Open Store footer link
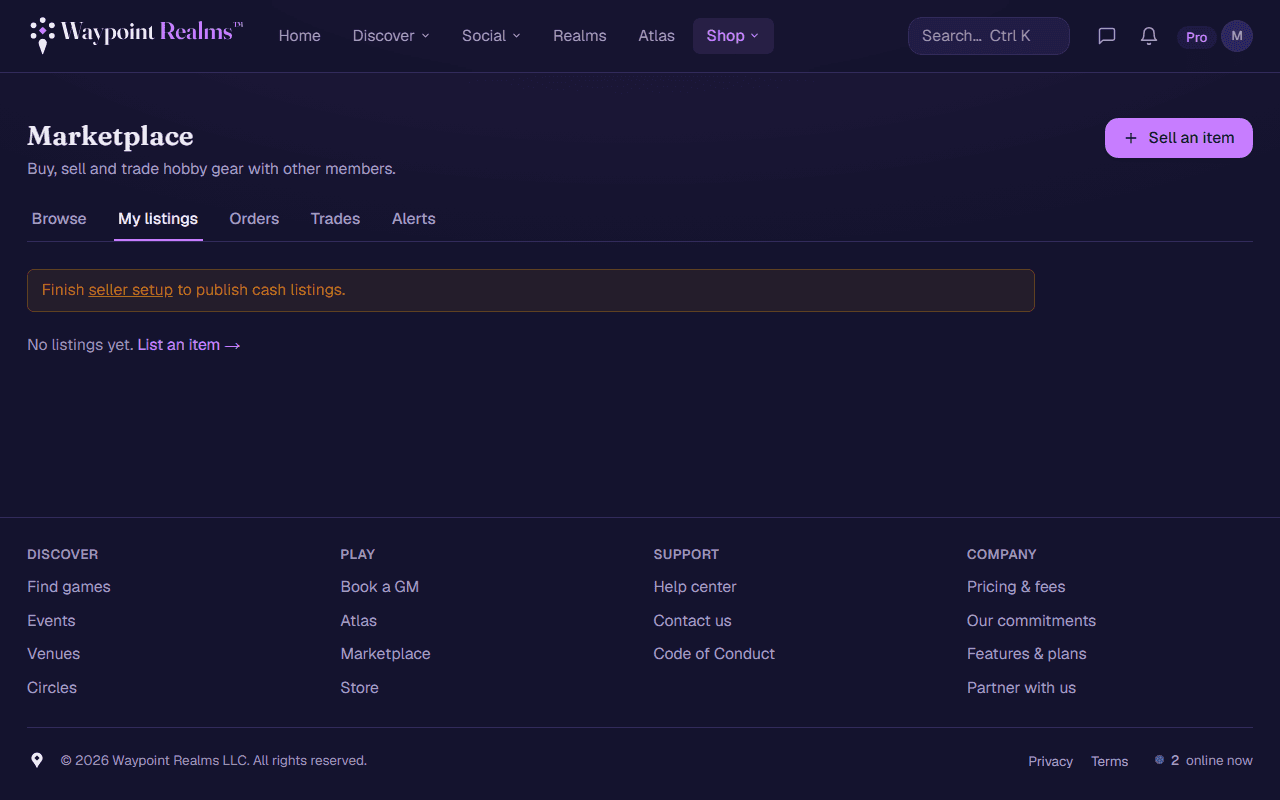Screen dimensions: 1280x800 point(360,688)
